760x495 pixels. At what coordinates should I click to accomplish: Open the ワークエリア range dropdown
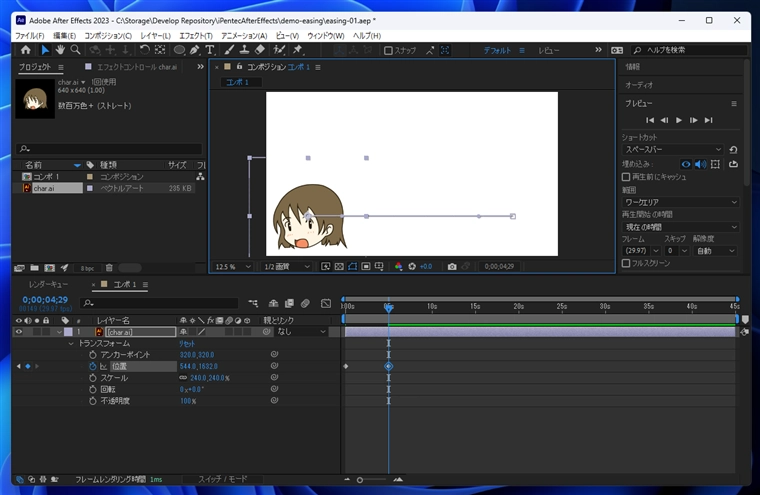click(x=681, y=202)
